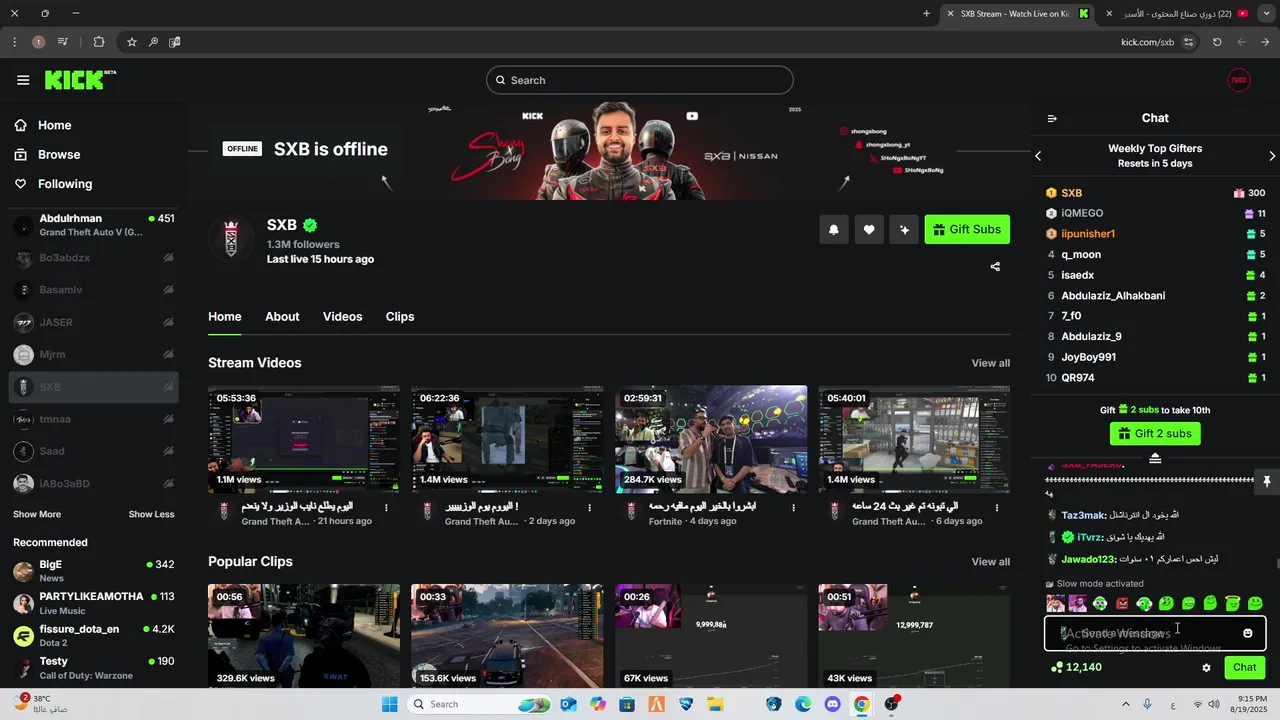Screen dimensions: 1280x720
Task: Open the emoji picker in the chat input
Action: (x=1248, y=633)
